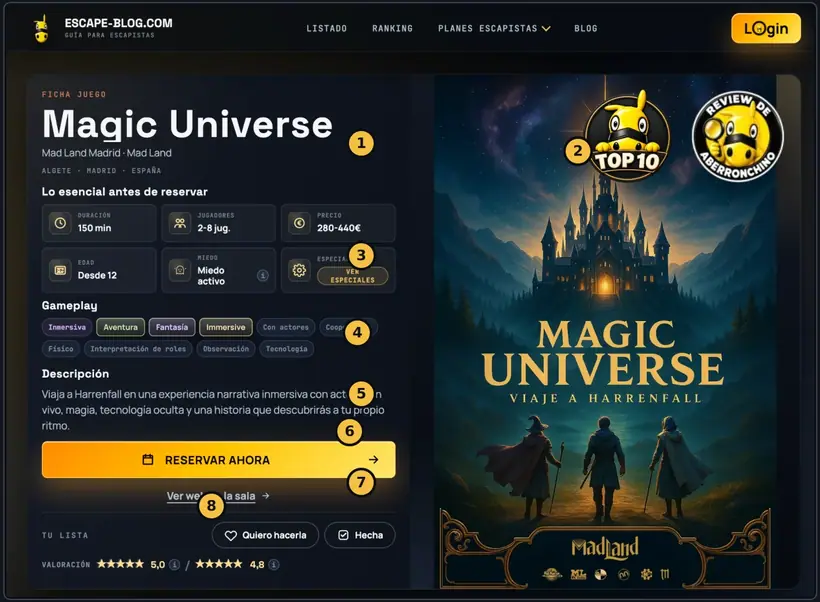Click the 'ALGETE · MADRID · ESPAÑA' location text

pyautogui.click(x=101, y=171)
